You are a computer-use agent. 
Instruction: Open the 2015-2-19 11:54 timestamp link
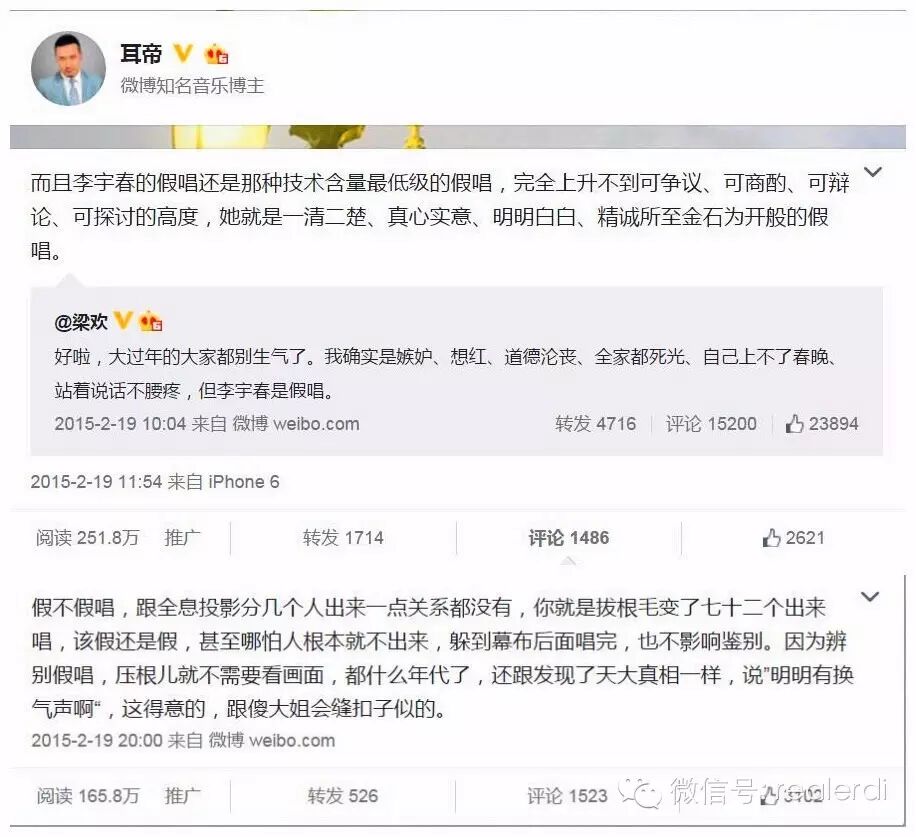pos(96,482)
